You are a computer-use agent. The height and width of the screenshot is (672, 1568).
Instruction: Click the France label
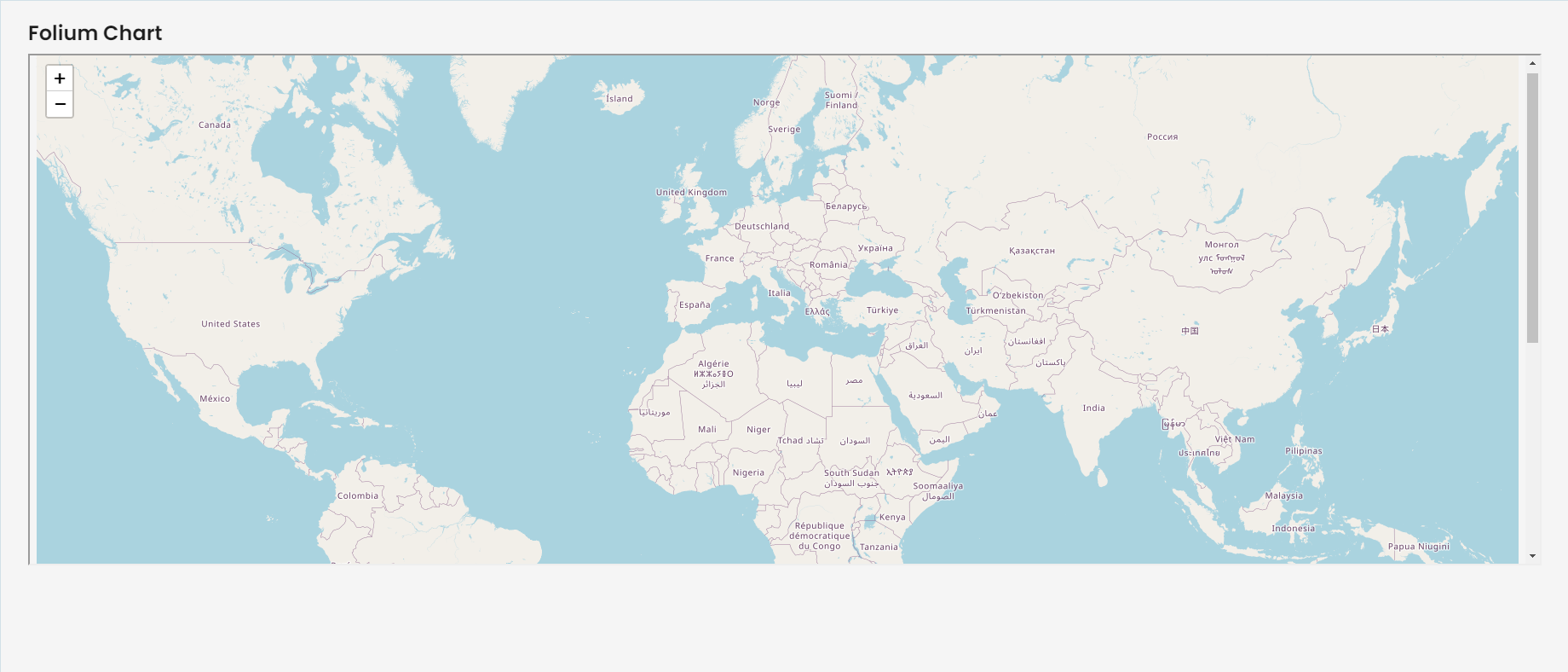(720, 258)
